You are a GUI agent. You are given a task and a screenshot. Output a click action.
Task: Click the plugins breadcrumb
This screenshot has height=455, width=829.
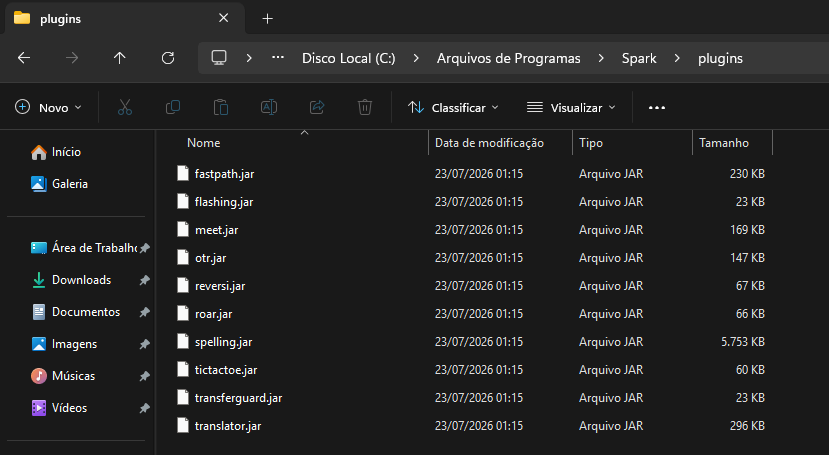coord(720,59)
